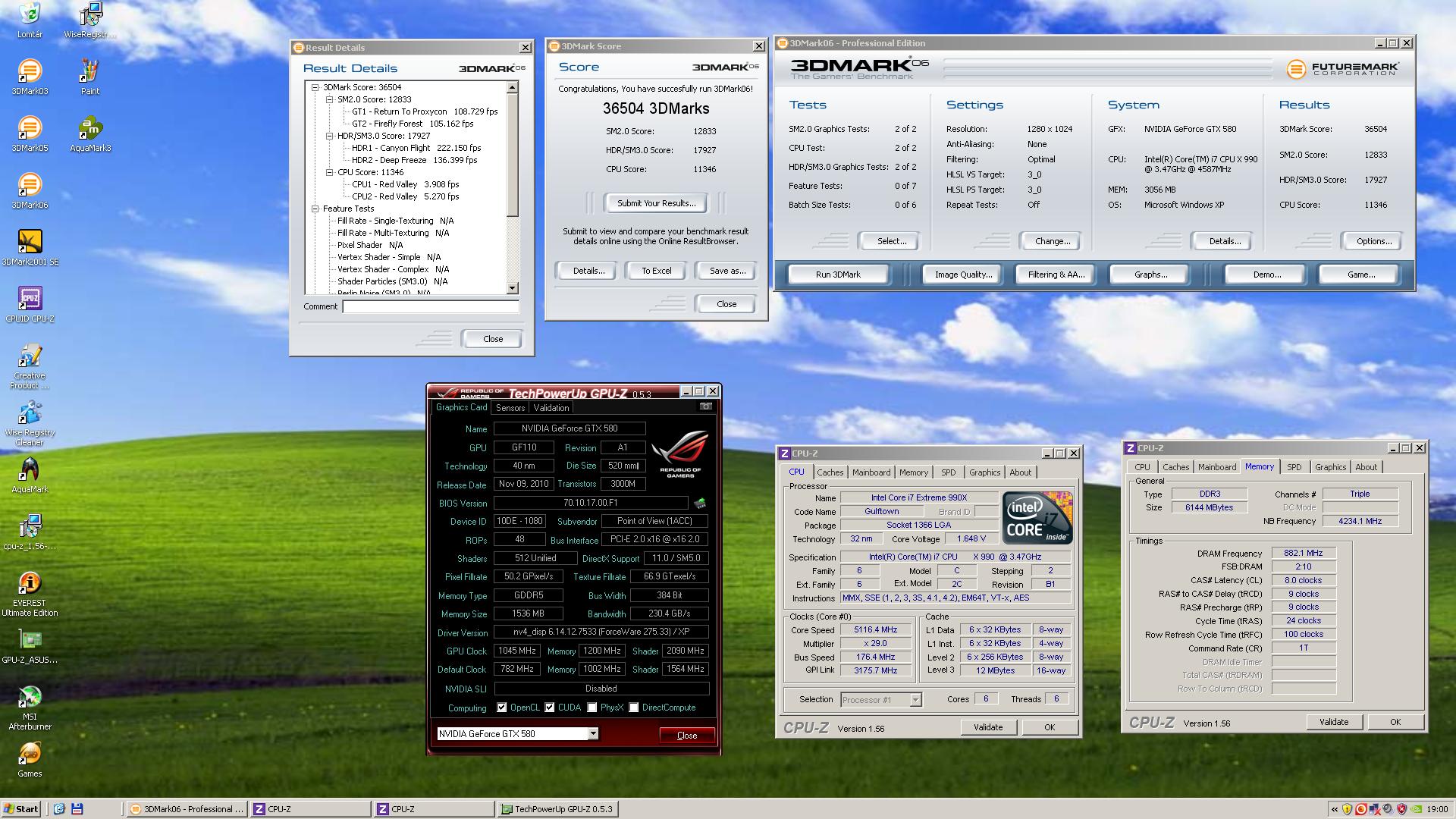Collapse the Feature Tests tree node
This screenshot has height=819, width=1456.
tap(315, 209)
